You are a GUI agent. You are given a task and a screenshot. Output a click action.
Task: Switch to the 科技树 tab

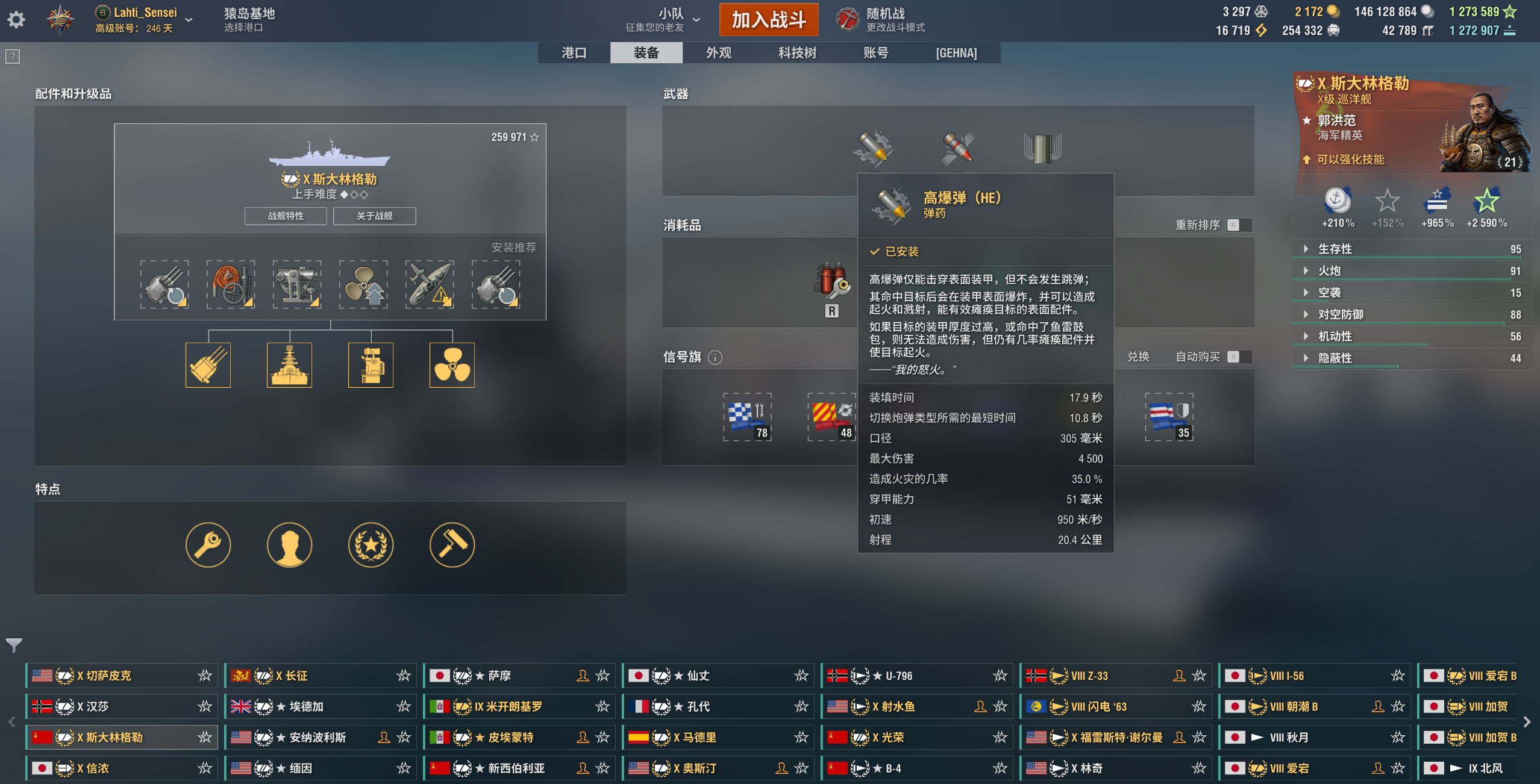tap(797, 53)
